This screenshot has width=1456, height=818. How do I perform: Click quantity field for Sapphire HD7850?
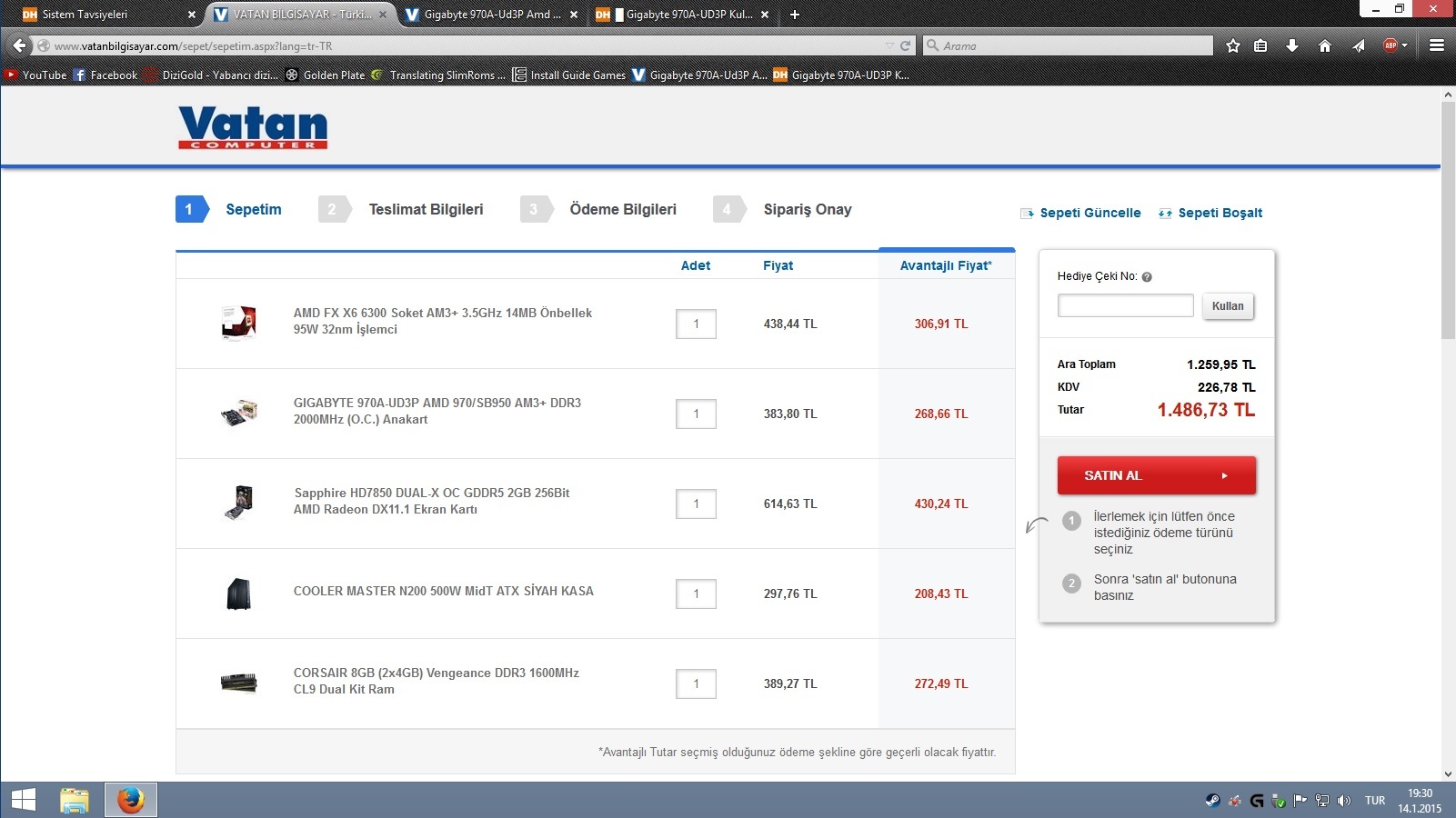[696, 504]
